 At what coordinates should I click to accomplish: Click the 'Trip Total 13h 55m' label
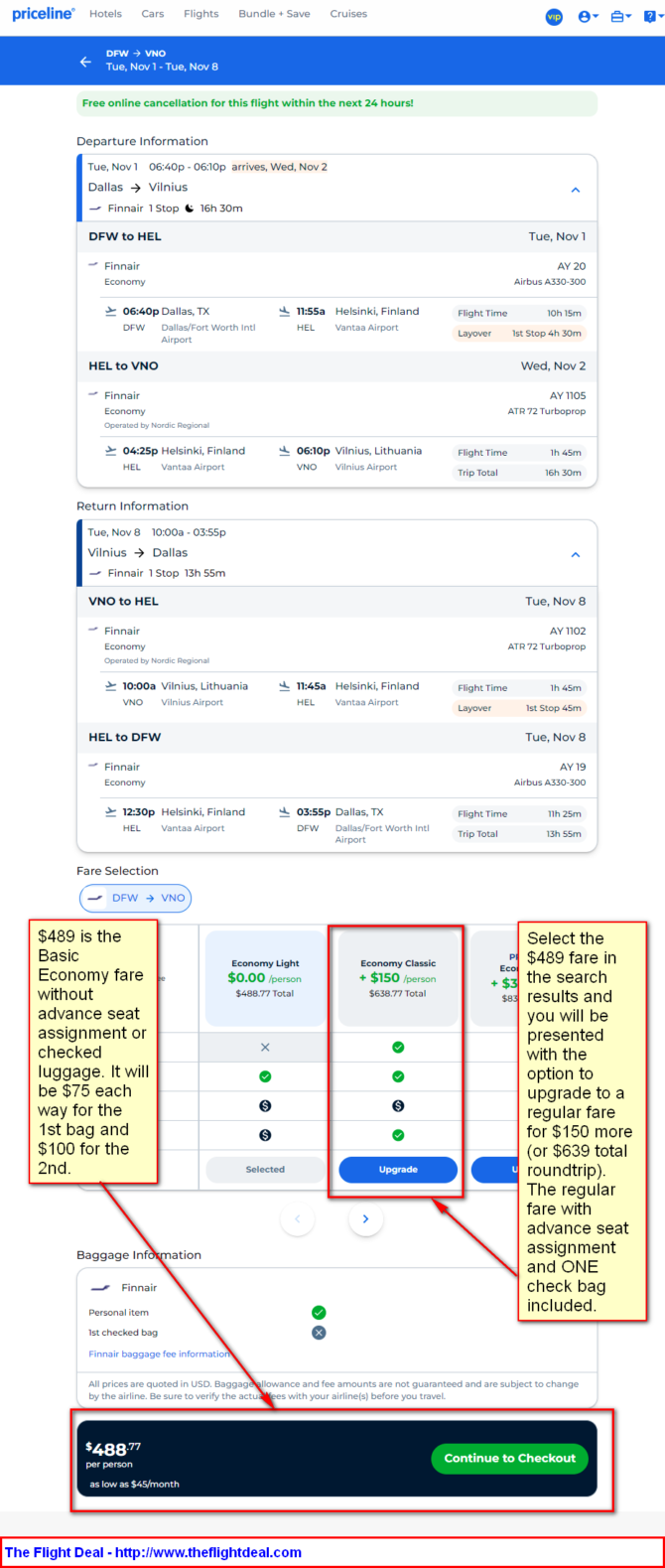(519, 834)
